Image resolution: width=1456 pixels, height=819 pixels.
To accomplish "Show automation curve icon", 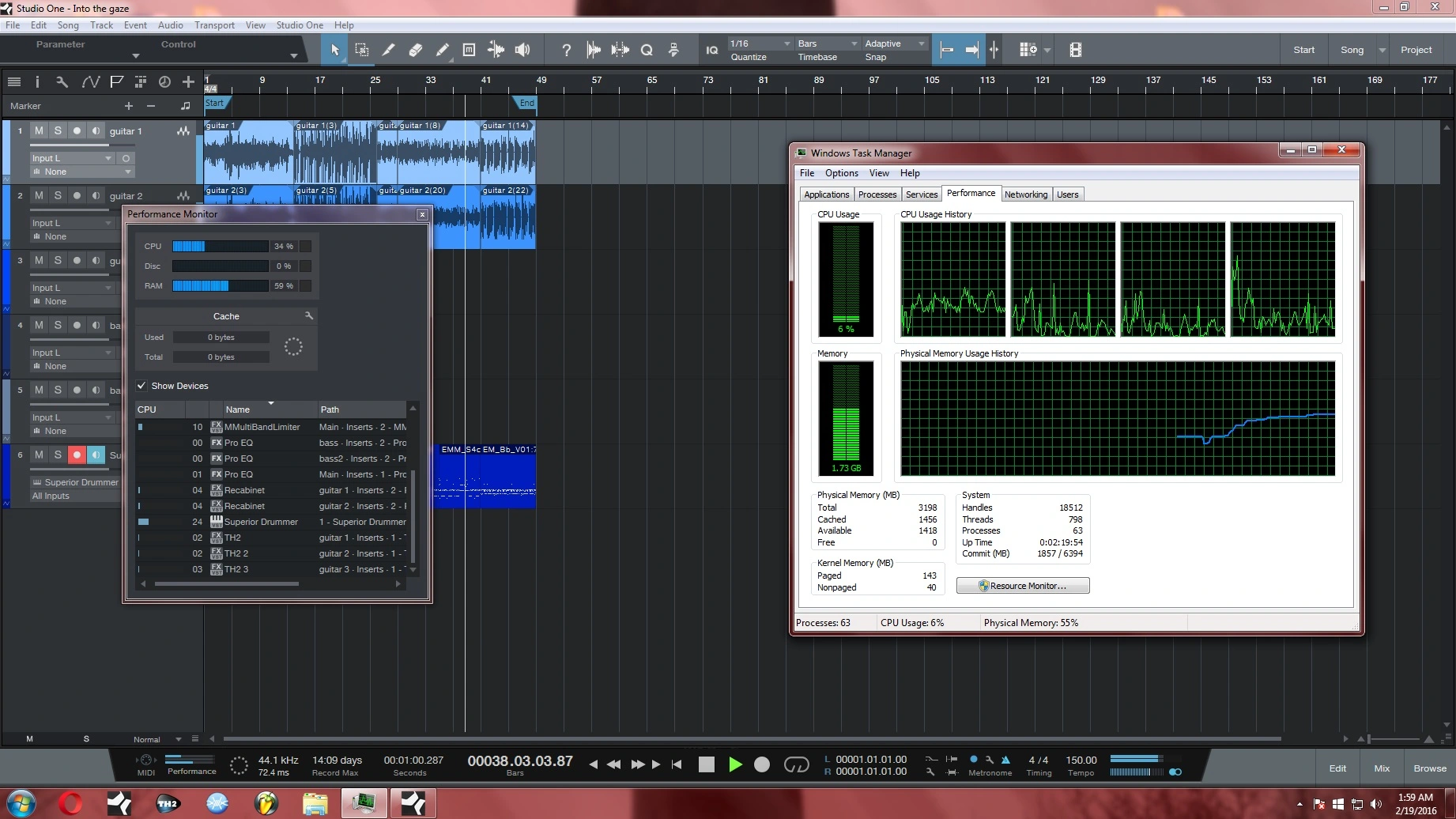I will click(x=90, y=81).
